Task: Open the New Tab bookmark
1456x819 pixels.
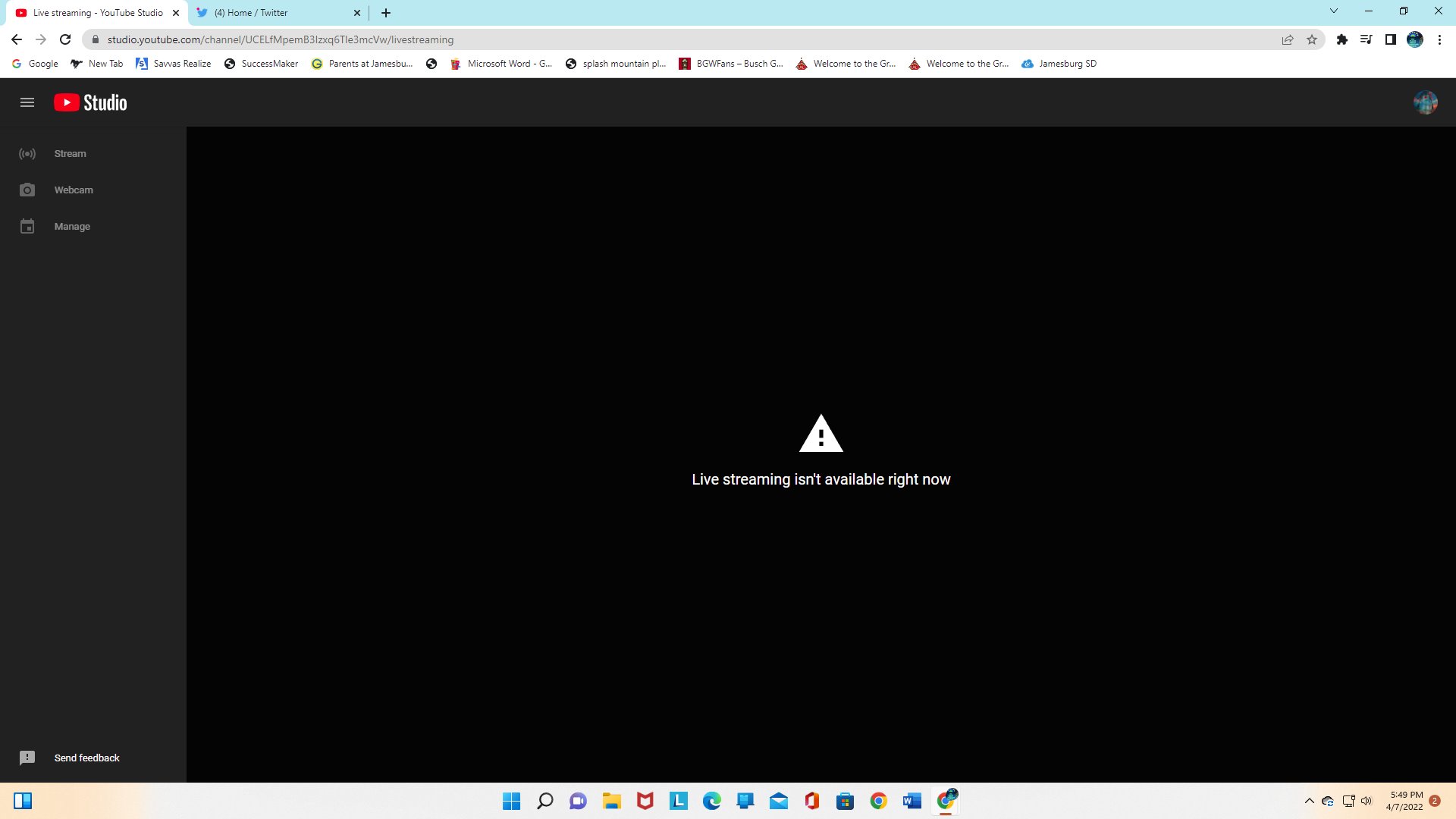Action: pos(97,64)
